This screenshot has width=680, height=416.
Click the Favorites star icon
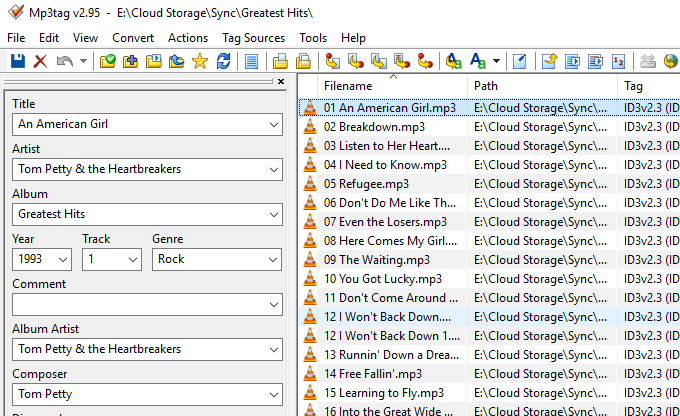pyautogui.click(x=200, y=61)
